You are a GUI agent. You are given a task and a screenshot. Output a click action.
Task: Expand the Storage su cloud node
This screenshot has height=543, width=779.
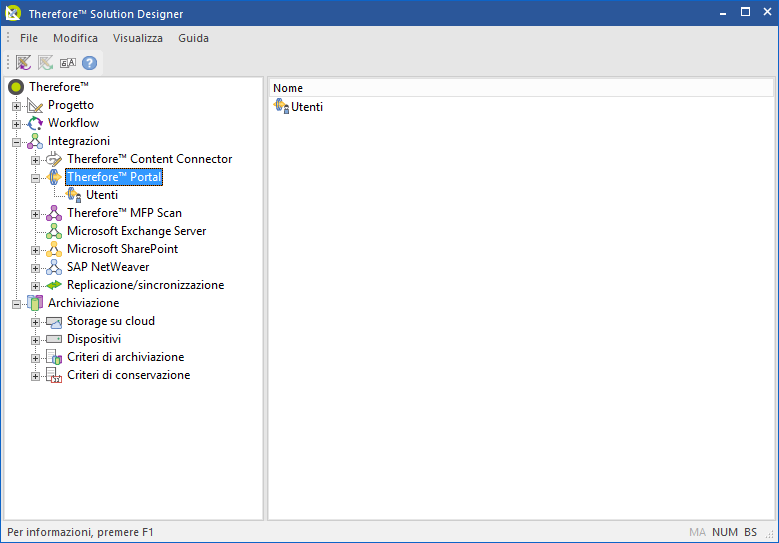click(x=35, y=322)
